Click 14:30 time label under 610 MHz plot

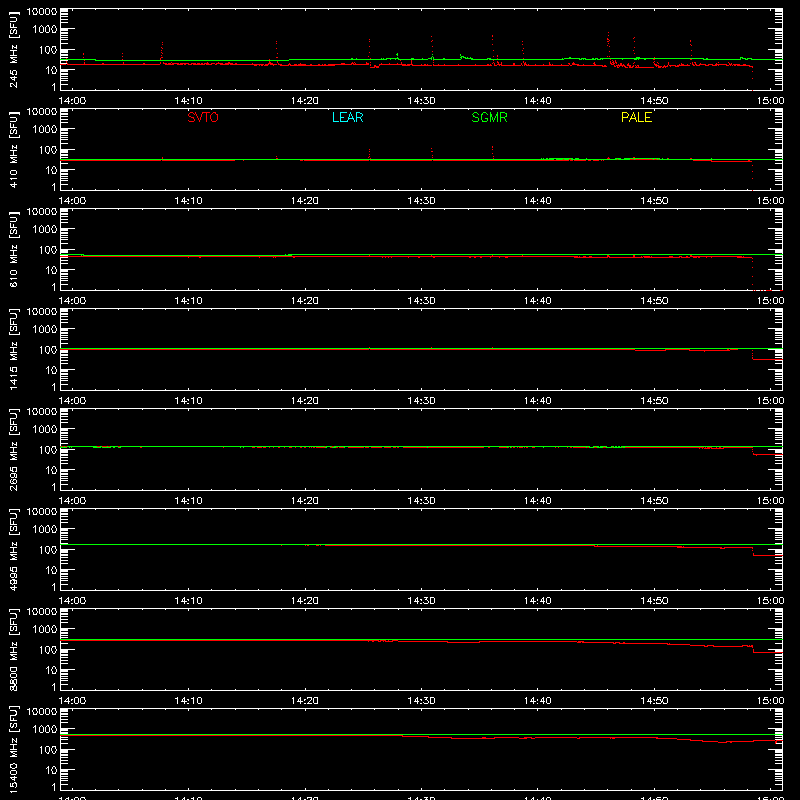point(421,301)
